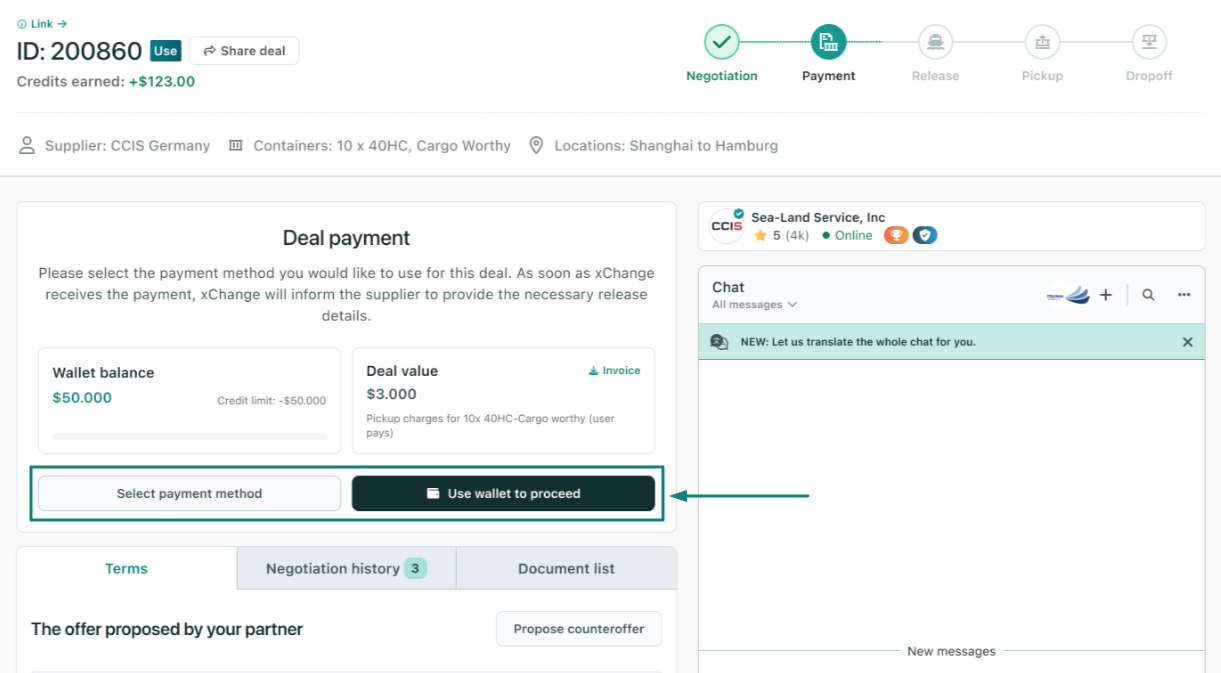Expand the All messages filter dropdown

(754, 304)
